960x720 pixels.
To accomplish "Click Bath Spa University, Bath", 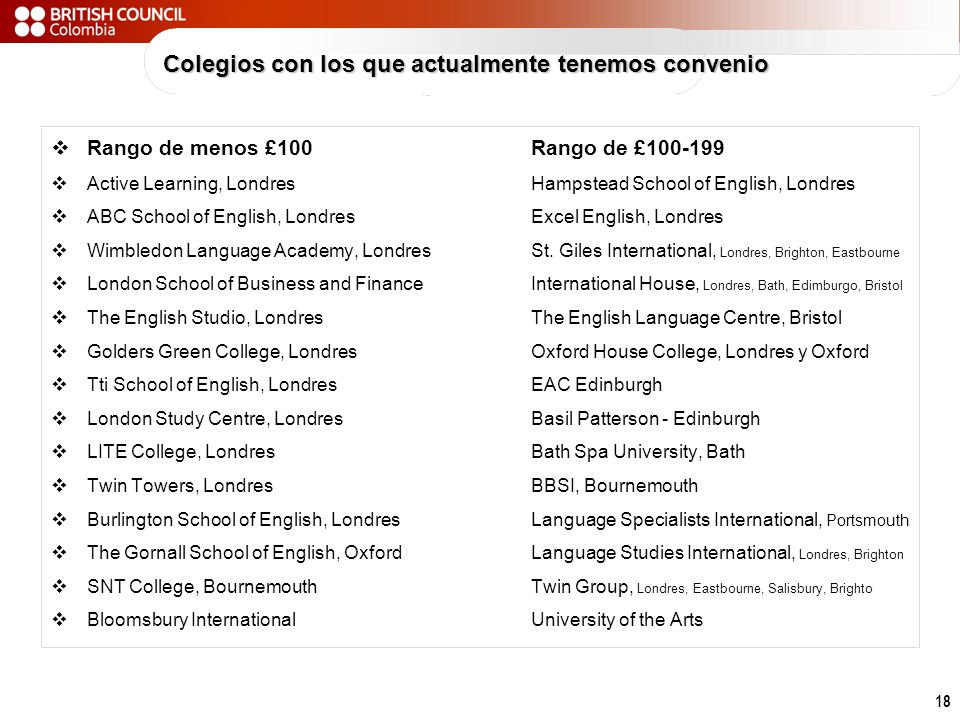I will (x=638, y=452).
